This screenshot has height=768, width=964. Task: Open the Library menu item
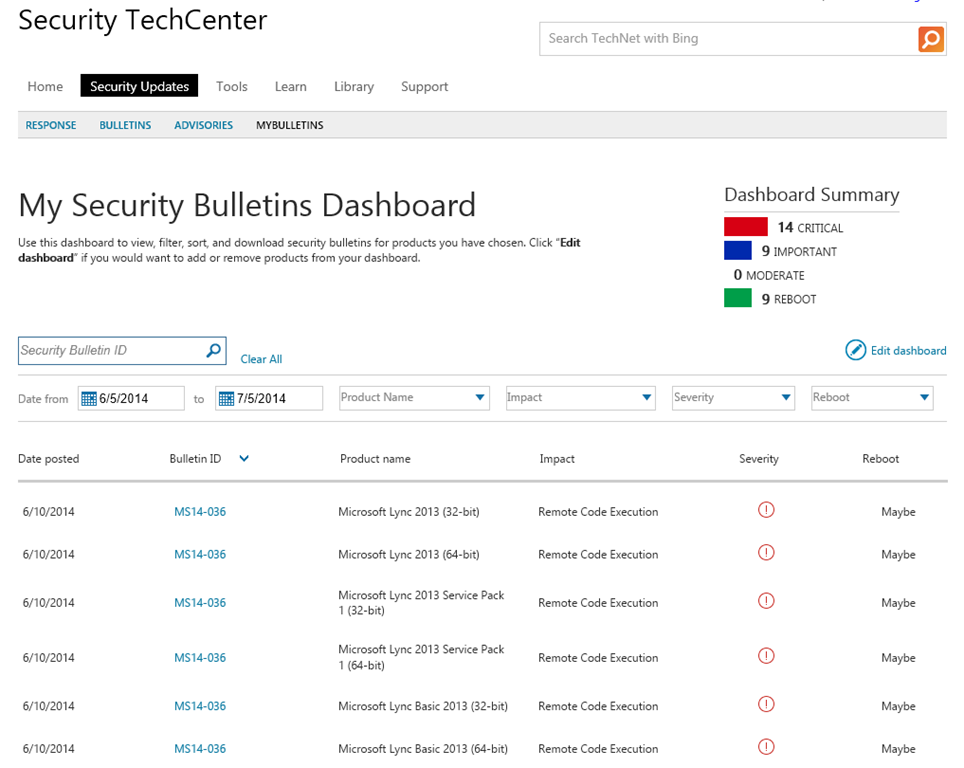click(x=353, y=87)
